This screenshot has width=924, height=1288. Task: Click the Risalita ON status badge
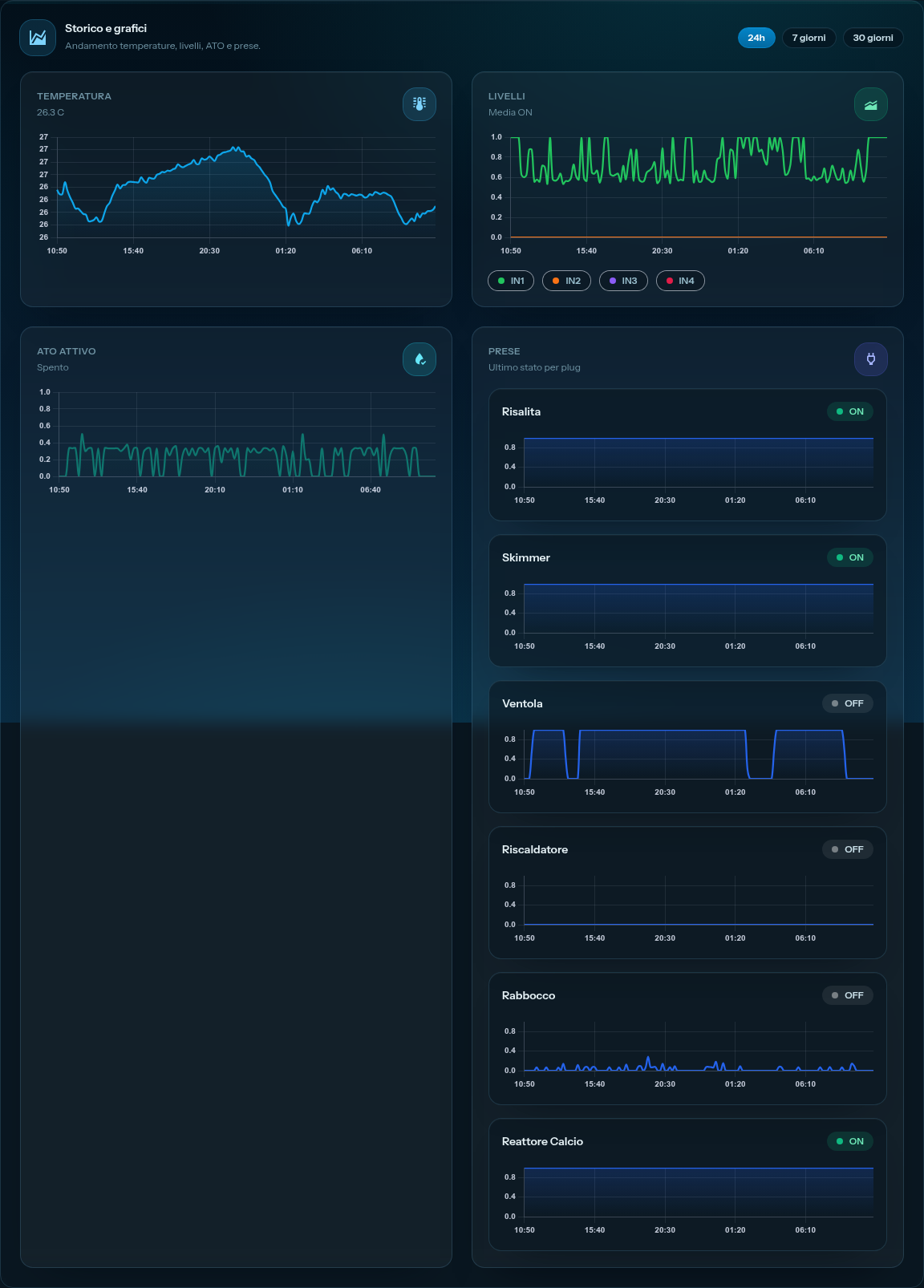pyautogui.click(x=850, y=411)
